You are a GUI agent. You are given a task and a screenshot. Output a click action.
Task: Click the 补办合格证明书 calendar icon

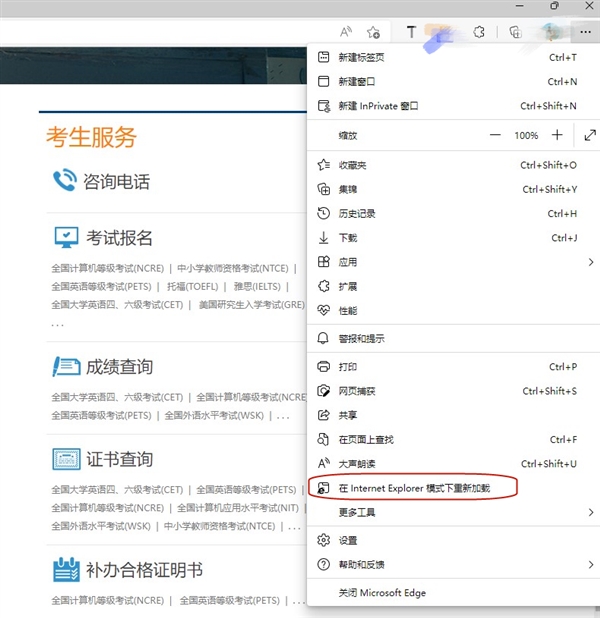66,570
